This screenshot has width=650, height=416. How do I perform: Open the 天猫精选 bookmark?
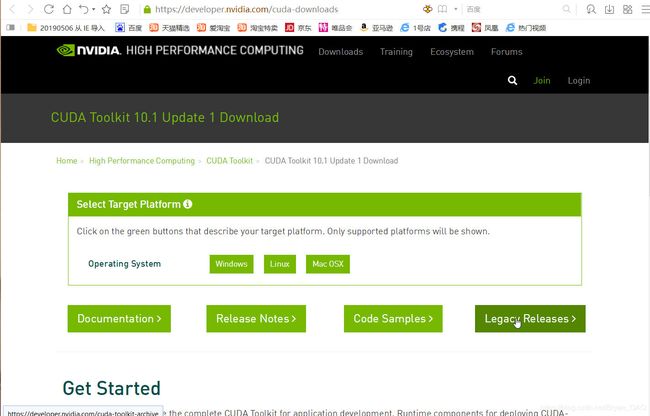point(170,28)
